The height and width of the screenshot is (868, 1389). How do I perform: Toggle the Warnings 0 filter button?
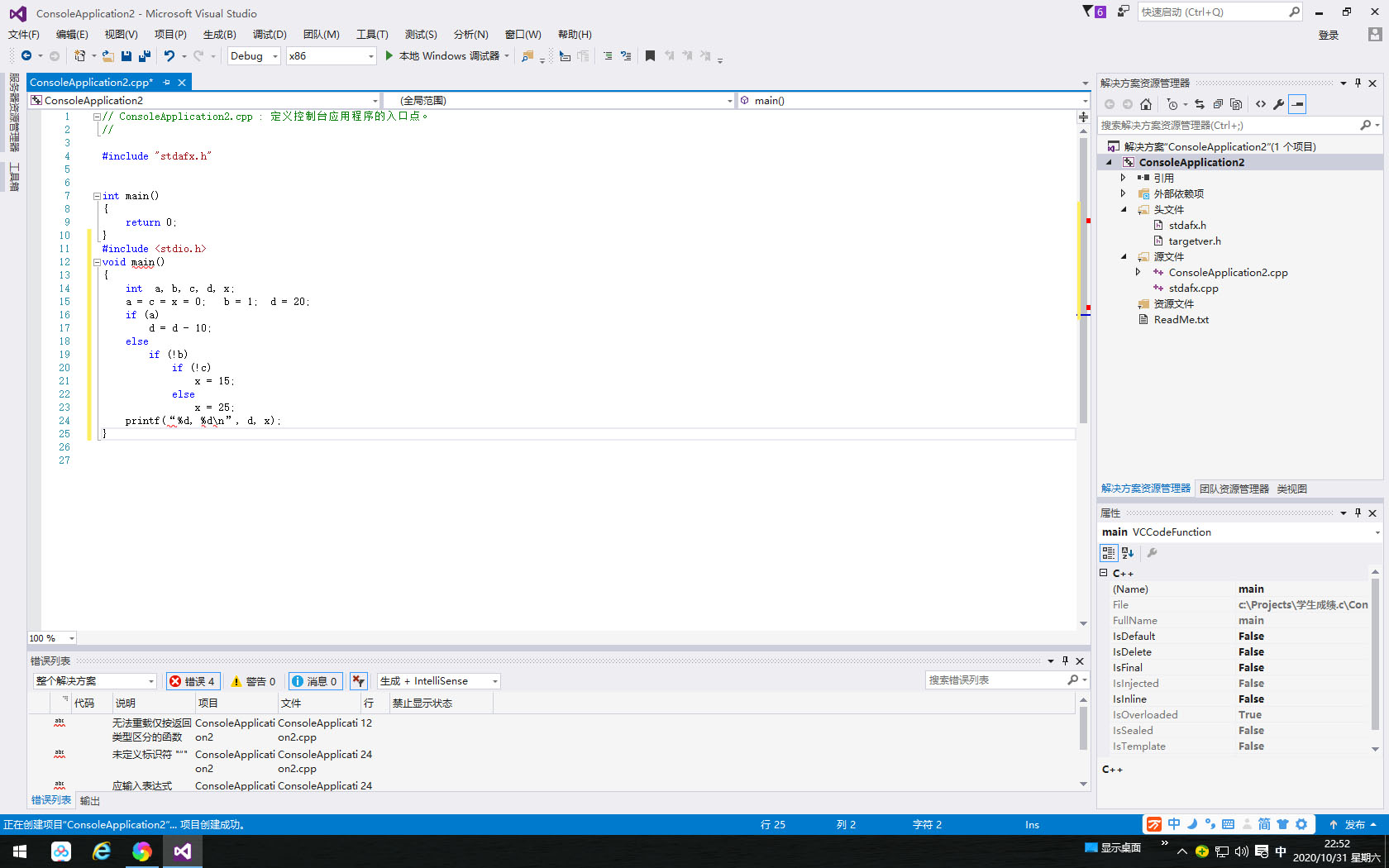coord(253,681)
